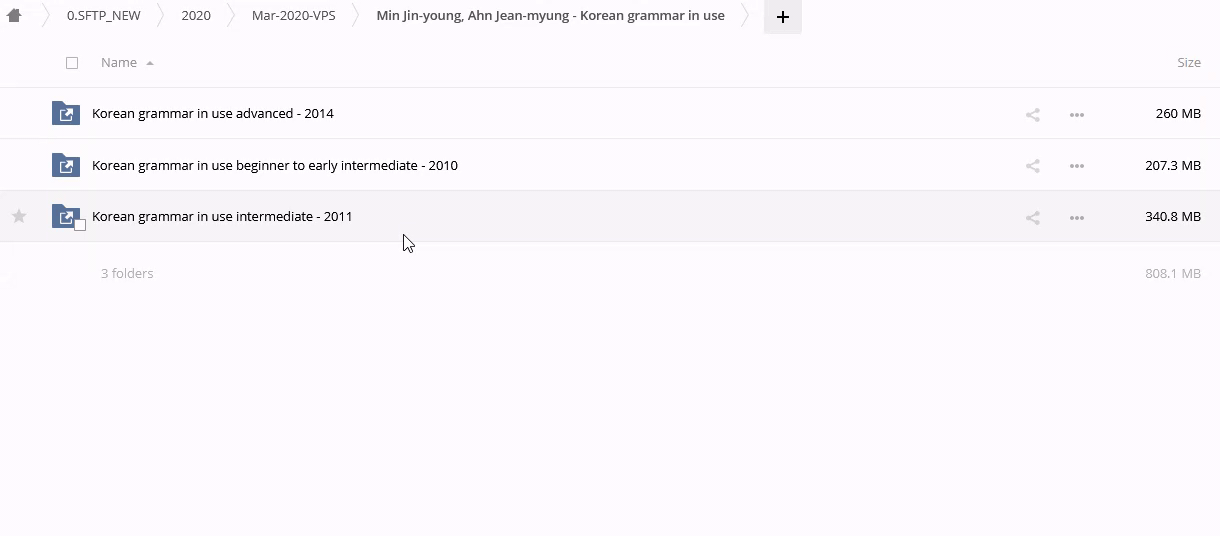The width and height of the screenshot is (1220, 536).
Task: Open Korean grammar in use advanced - 2014
Action: coord(213,114)
